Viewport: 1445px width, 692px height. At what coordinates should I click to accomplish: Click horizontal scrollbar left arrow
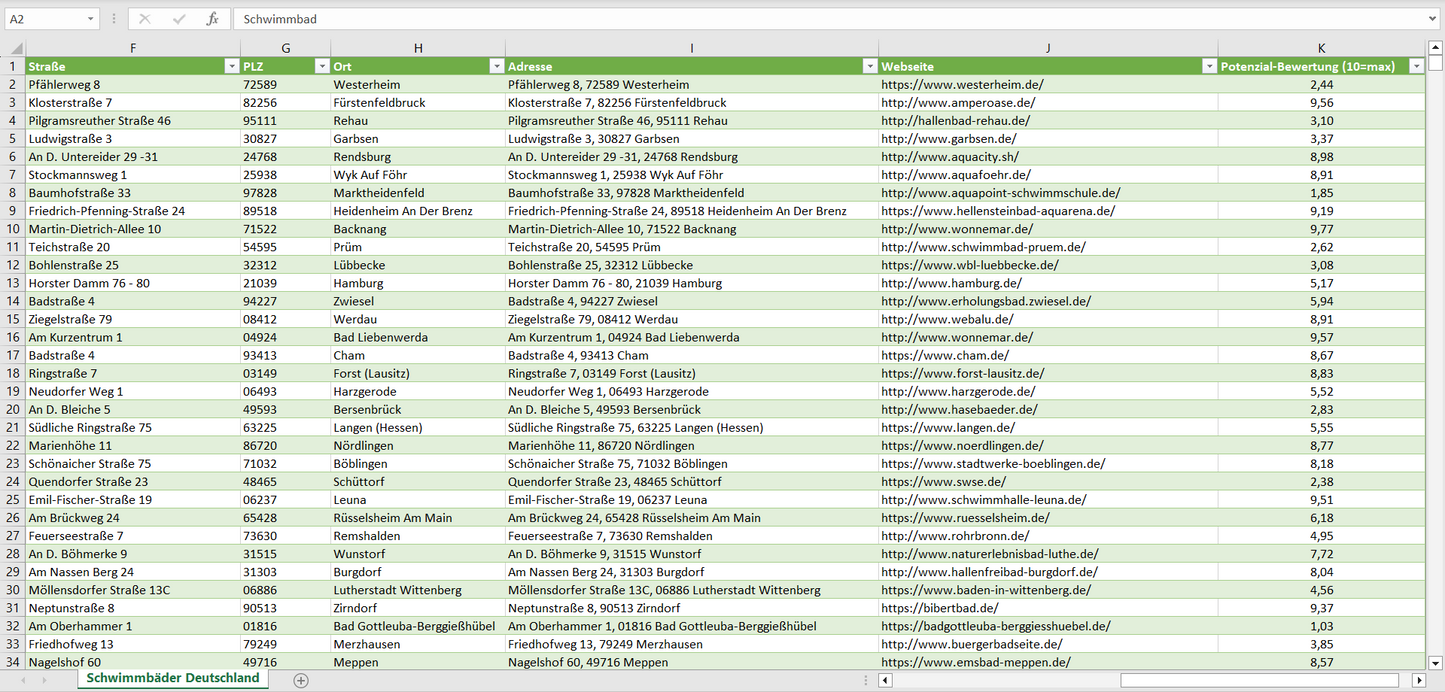click(885, 680)
